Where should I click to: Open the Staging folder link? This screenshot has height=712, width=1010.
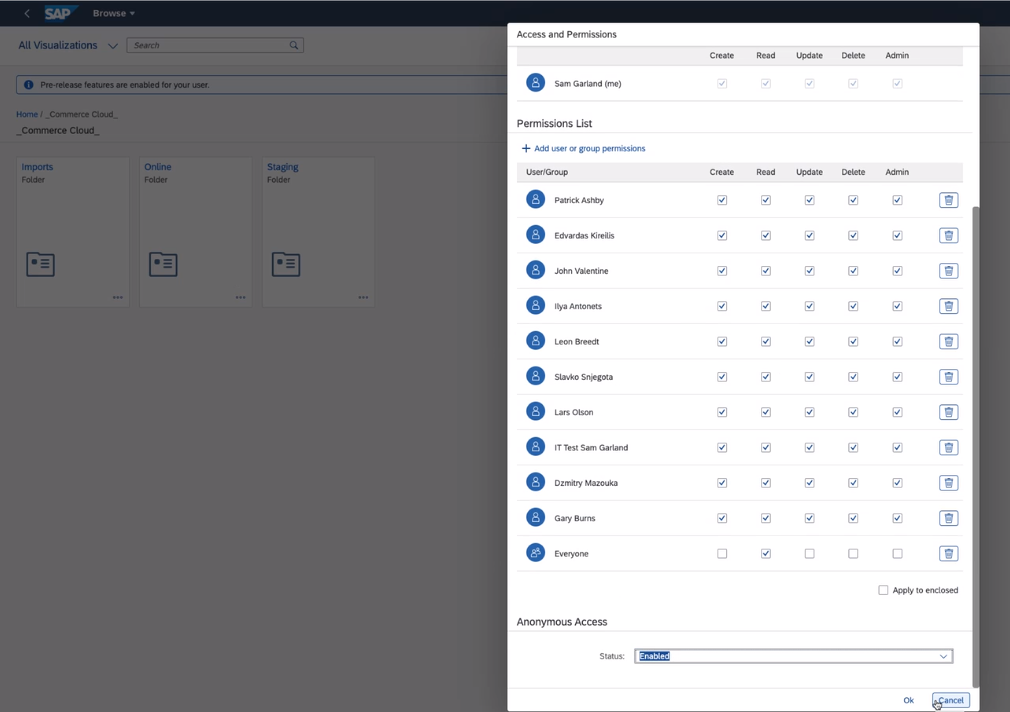pyautogui.click(x=283, y=167)
